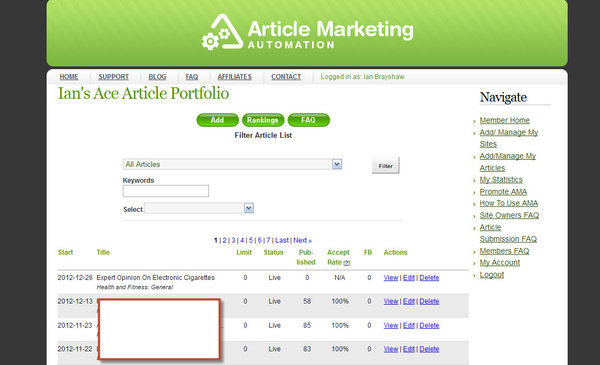Go to page 6 of articles
Screen dimensions: 600x365
pos(259,240)
